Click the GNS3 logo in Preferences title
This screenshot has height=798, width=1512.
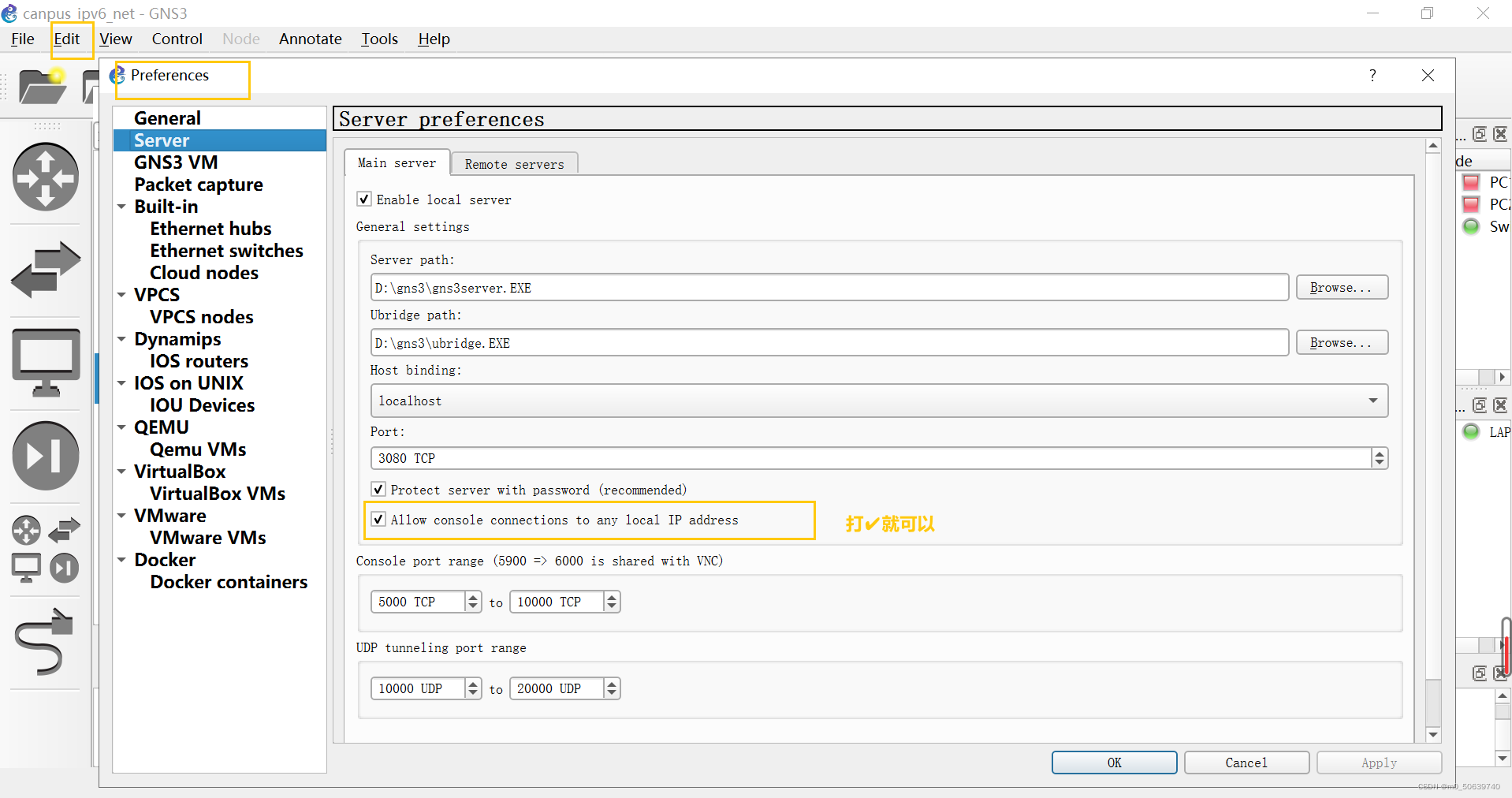[x=117, y=75]
